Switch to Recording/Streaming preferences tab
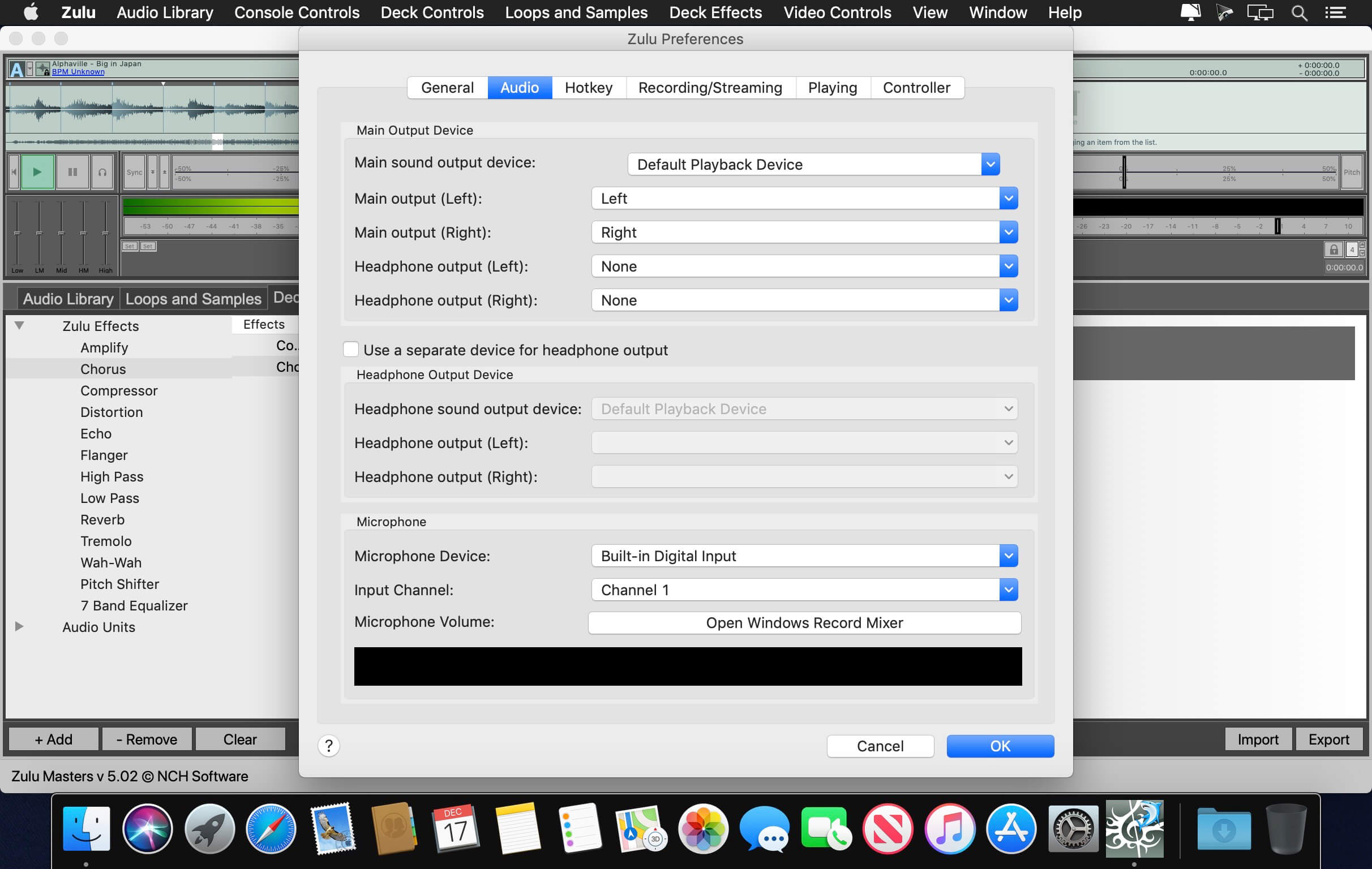 (710, 88)
